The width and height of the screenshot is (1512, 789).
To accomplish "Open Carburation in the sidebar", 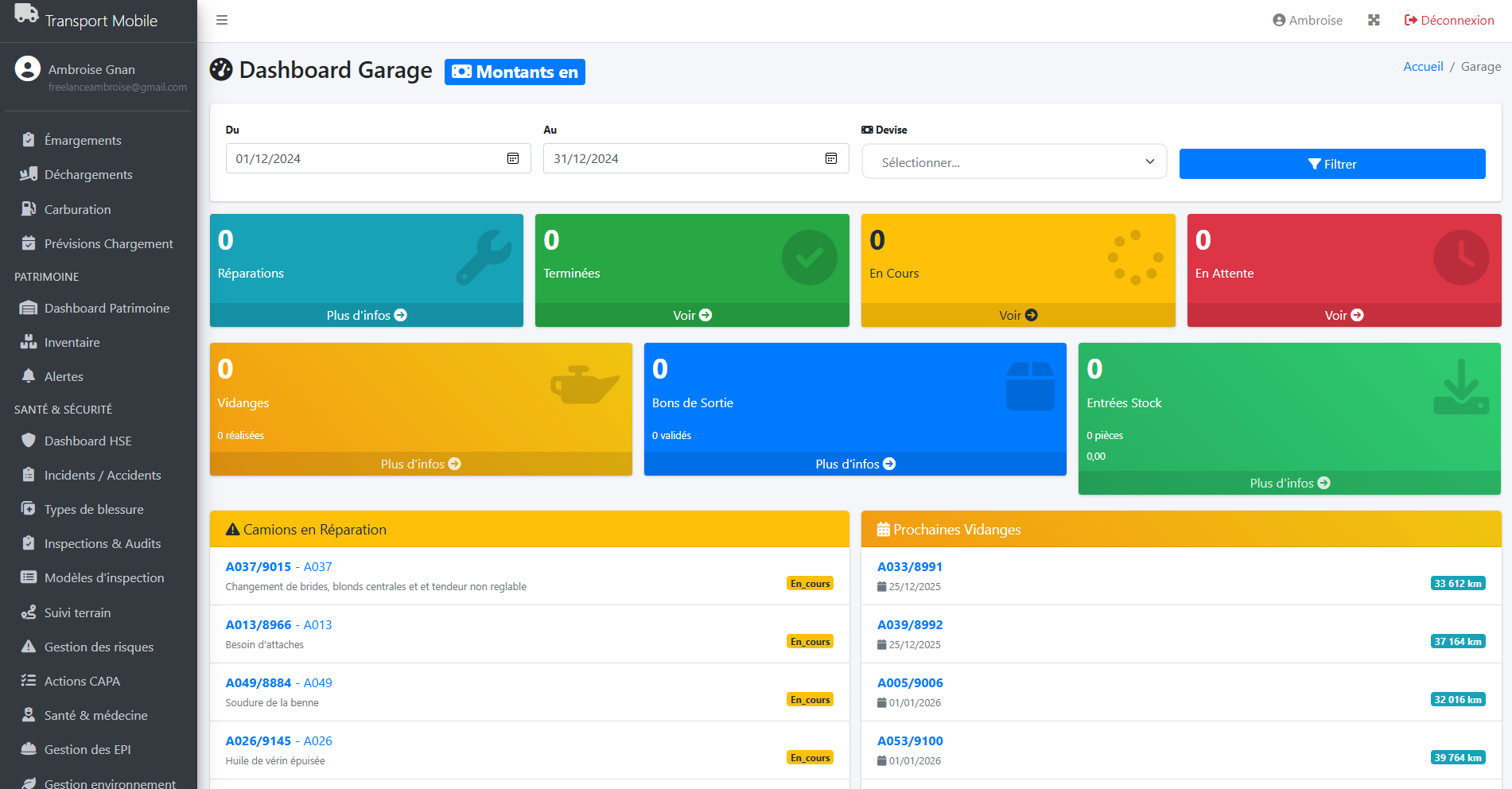I will pos(77,210).
